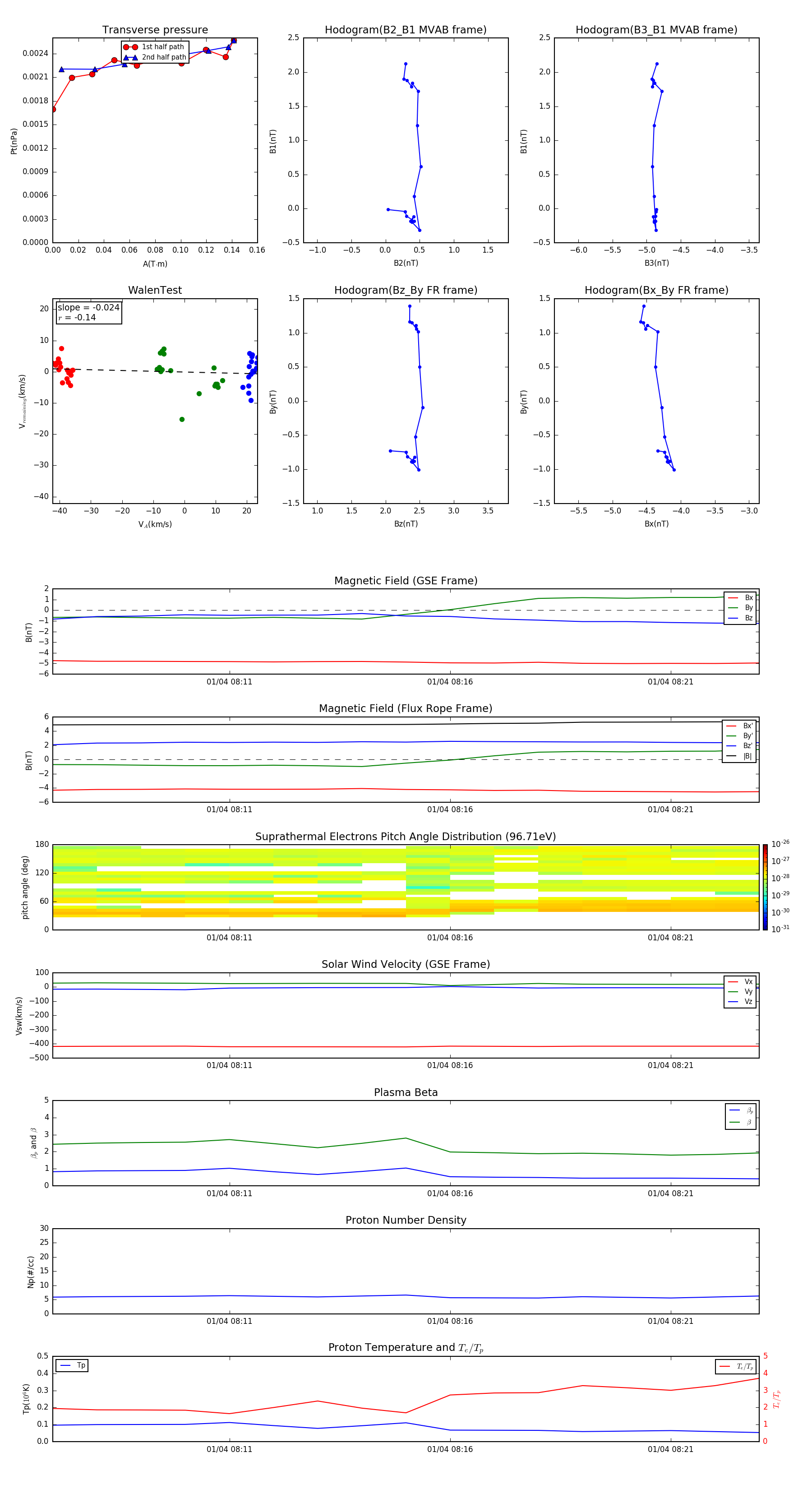Click the 'Magnetic Field (GSE Frame)' title
This screenshot has width=812, height=1489.
[406, 581]
